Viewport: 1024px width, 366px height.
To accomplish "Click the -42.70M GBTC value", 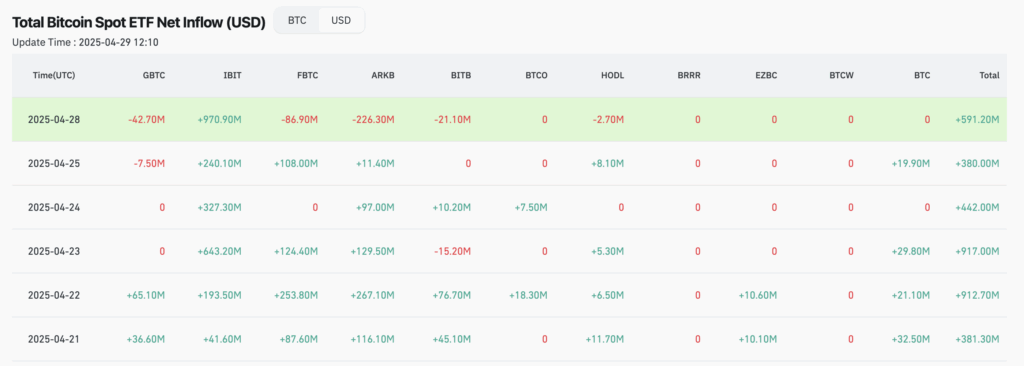I will [x=146, y=120].
